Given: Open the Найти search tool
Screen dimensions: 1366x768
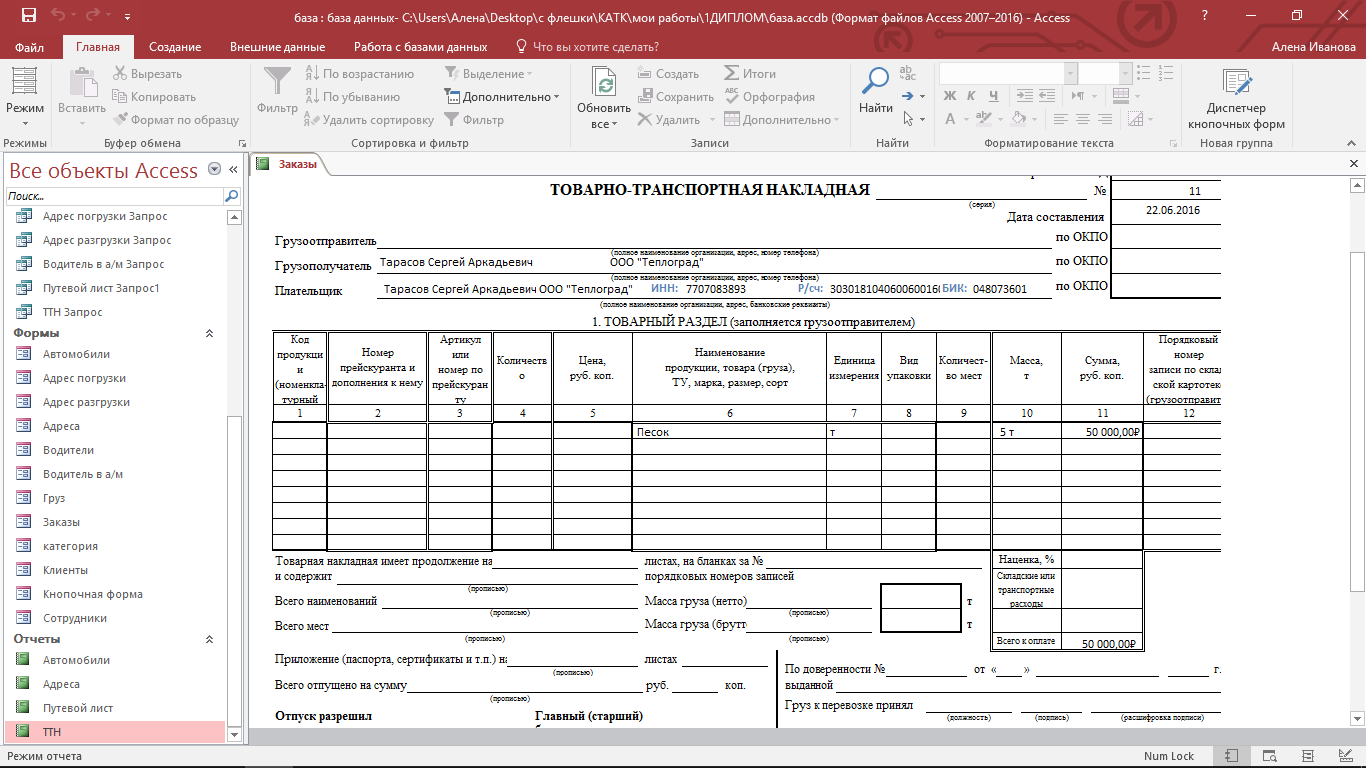Looking at the screenshot, I should [x=876, y=90].
